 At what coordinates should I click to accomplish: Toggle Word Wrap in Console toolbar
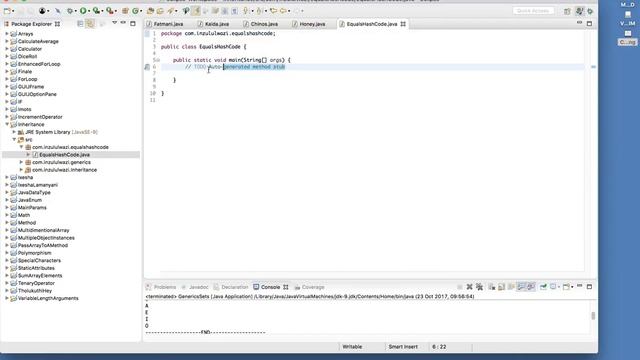[x=511, y=287]
